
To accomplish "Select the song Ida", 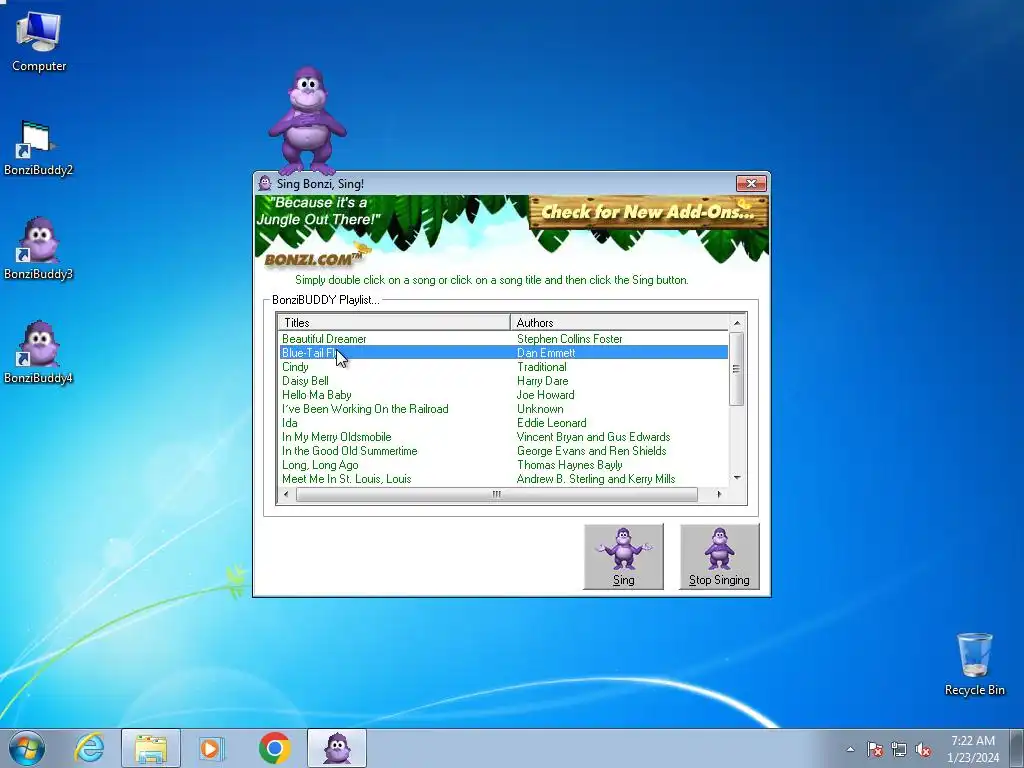I will (290, 423).
